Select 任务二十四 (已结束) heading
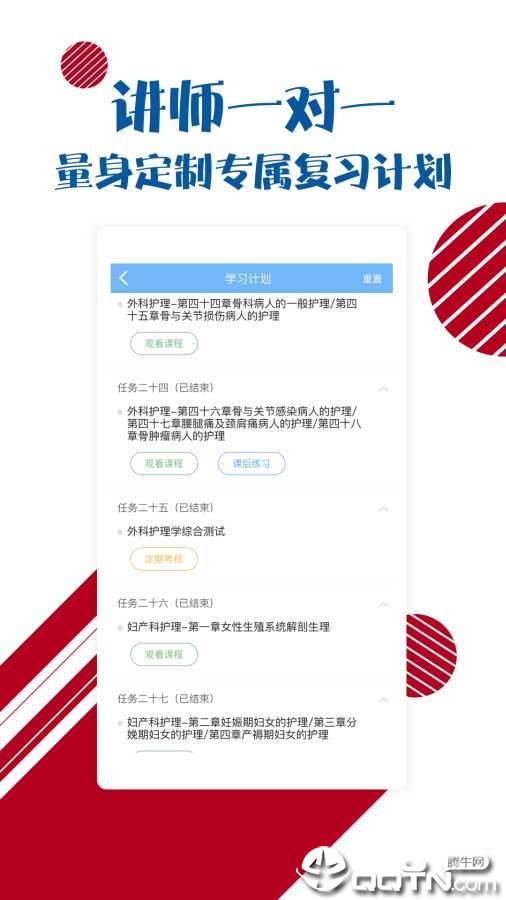This screenshot has width=506, height=900. click(x=166, y=388)
